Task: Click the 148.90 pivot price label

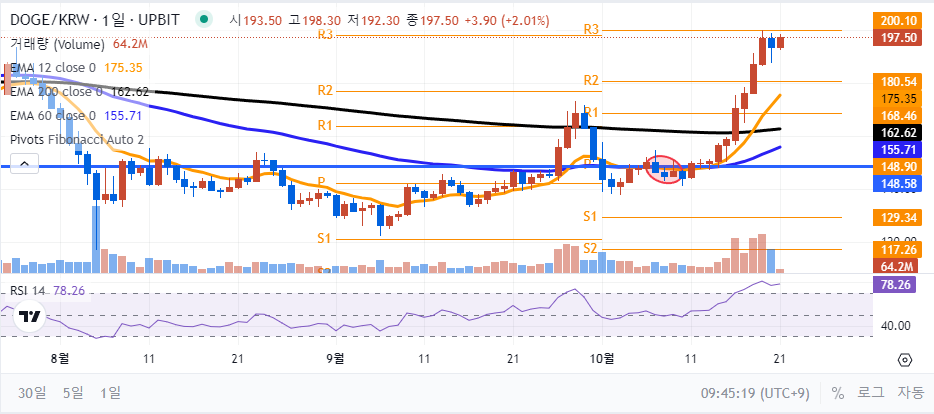Action: (x=899, y=167)
